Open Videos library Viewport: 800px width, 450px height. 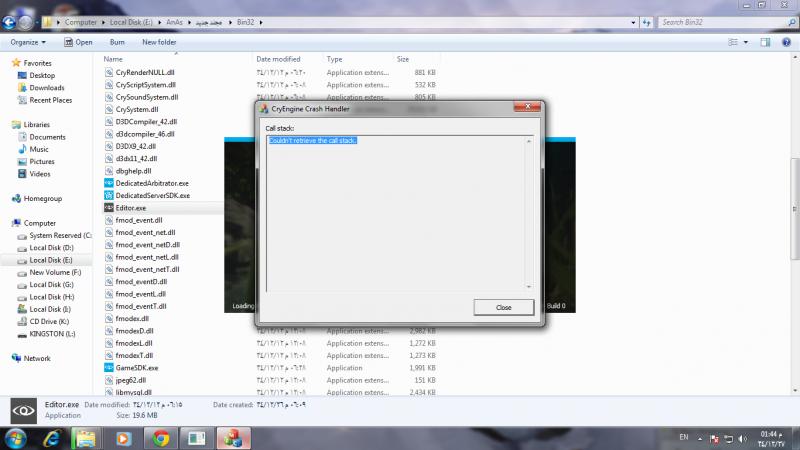[40, 174]
